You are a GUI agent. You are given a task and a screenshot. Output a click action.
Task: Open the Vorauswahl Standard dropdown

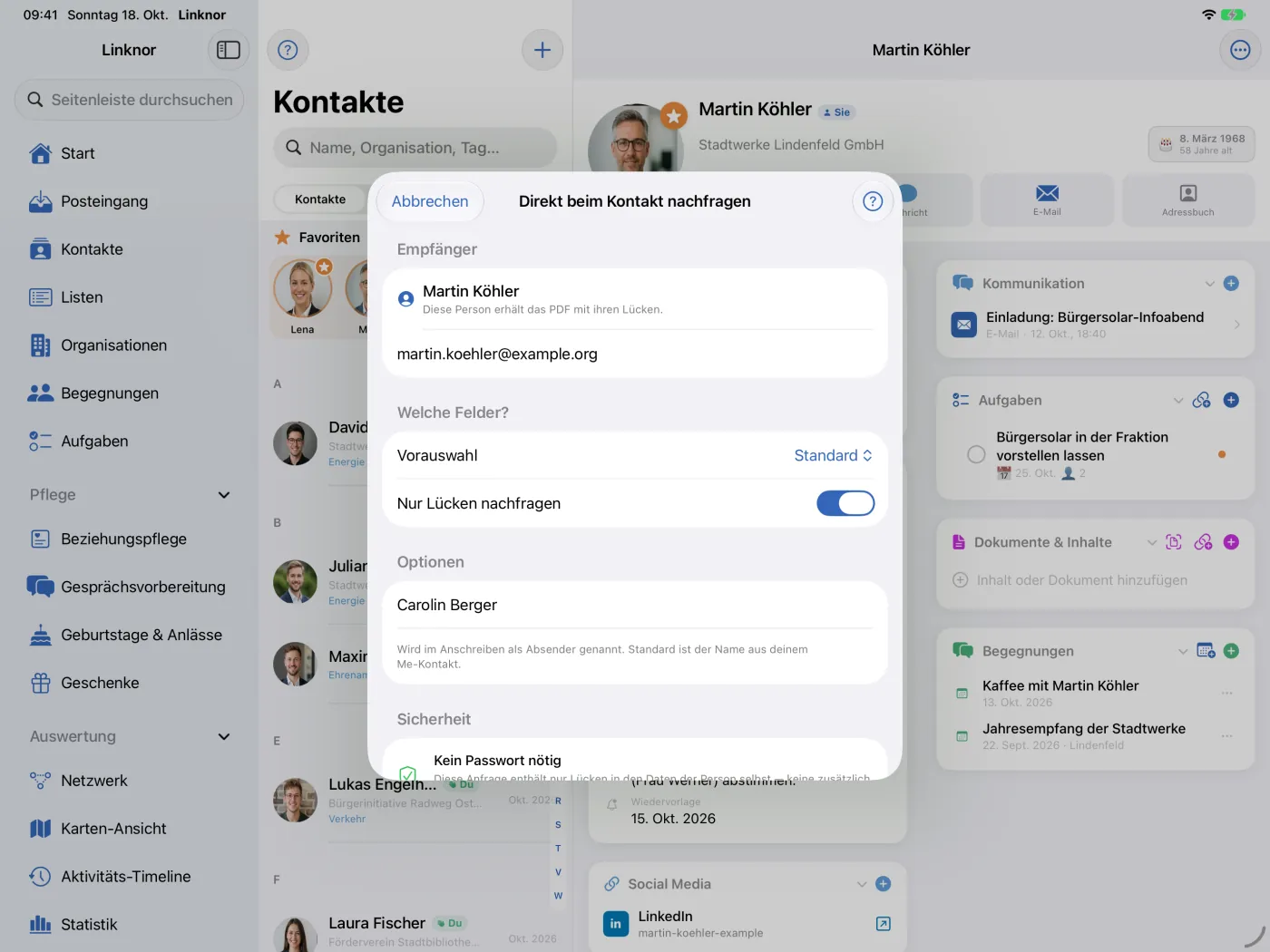point(833,455)
